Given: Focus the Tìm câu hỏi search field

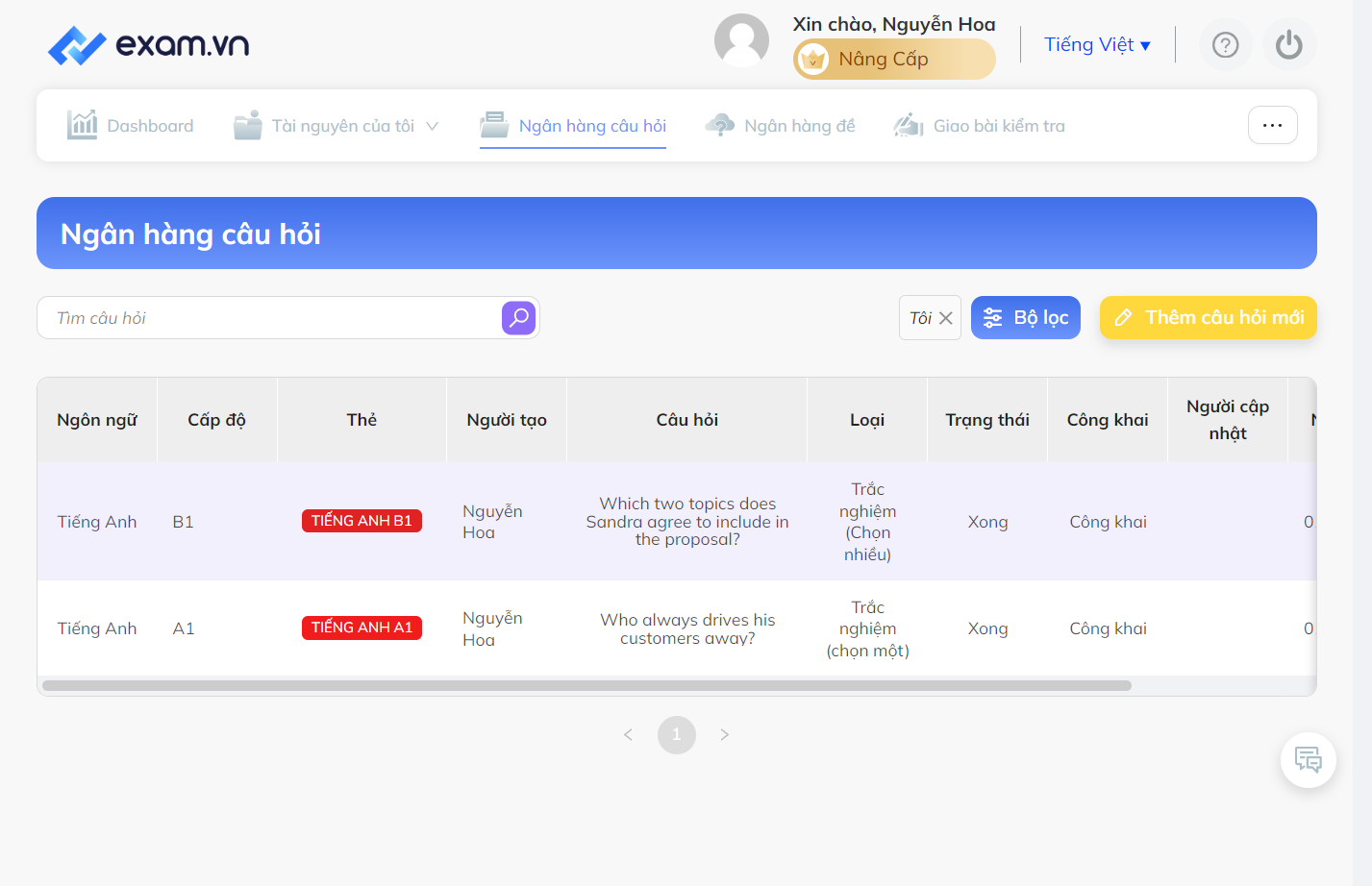Looking at the screenshot, I should point(270,318).
